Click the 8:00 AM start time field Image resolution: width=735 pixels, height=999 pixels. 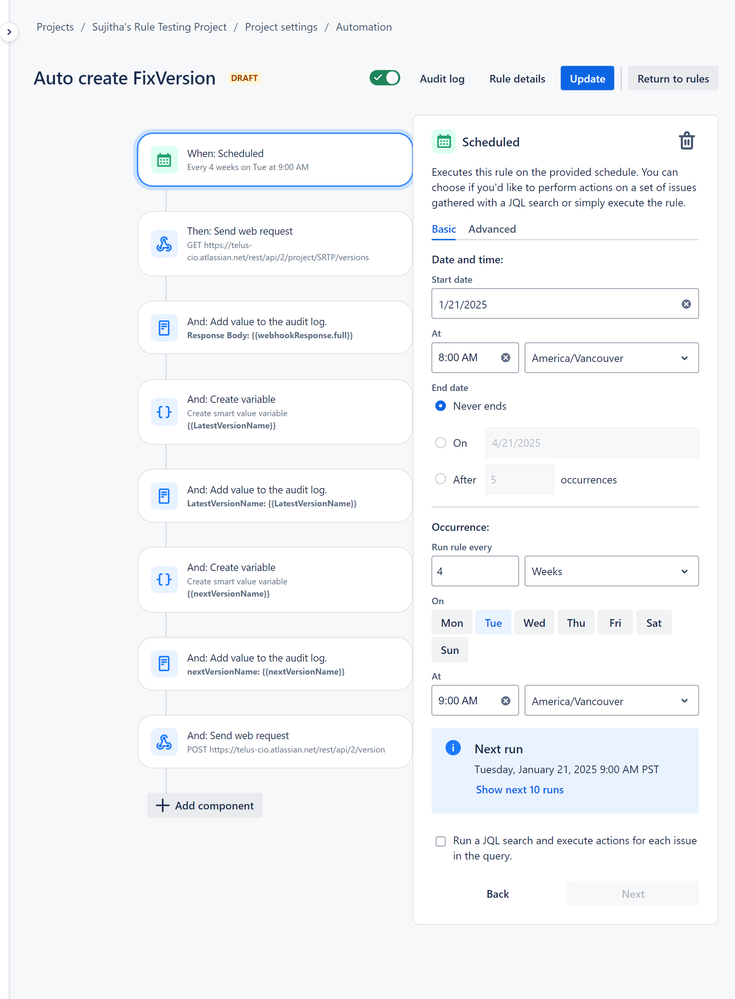point(475,357)
